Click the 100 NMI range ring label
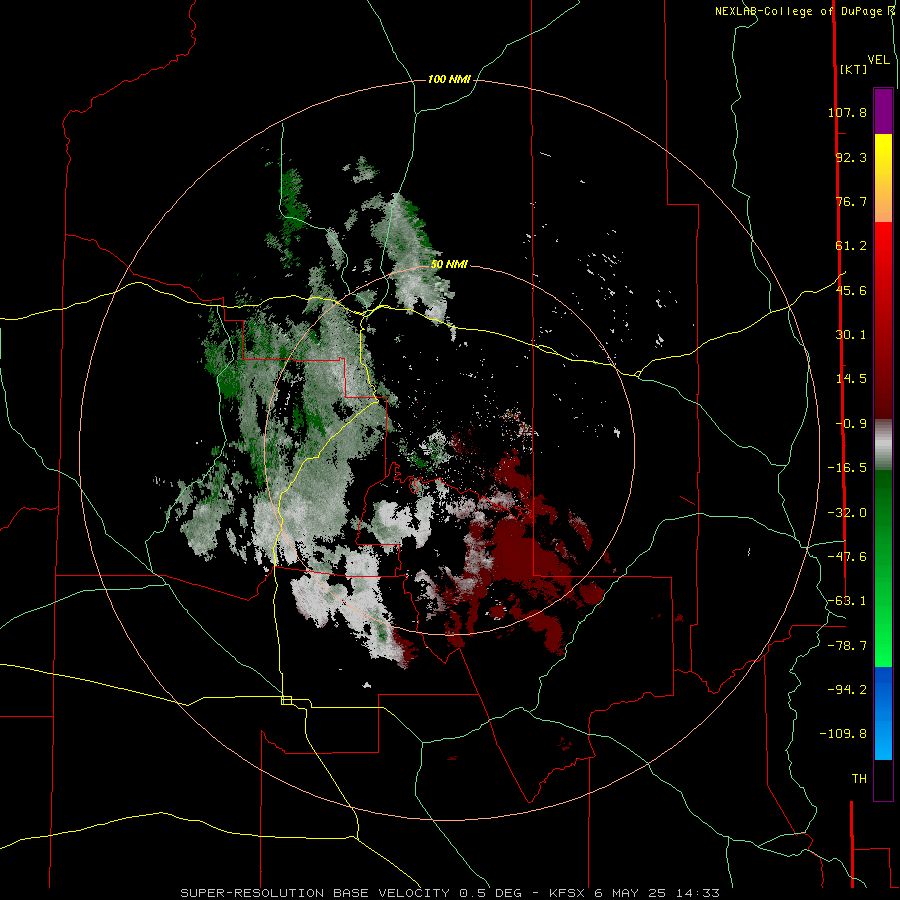 click(449, 79)
